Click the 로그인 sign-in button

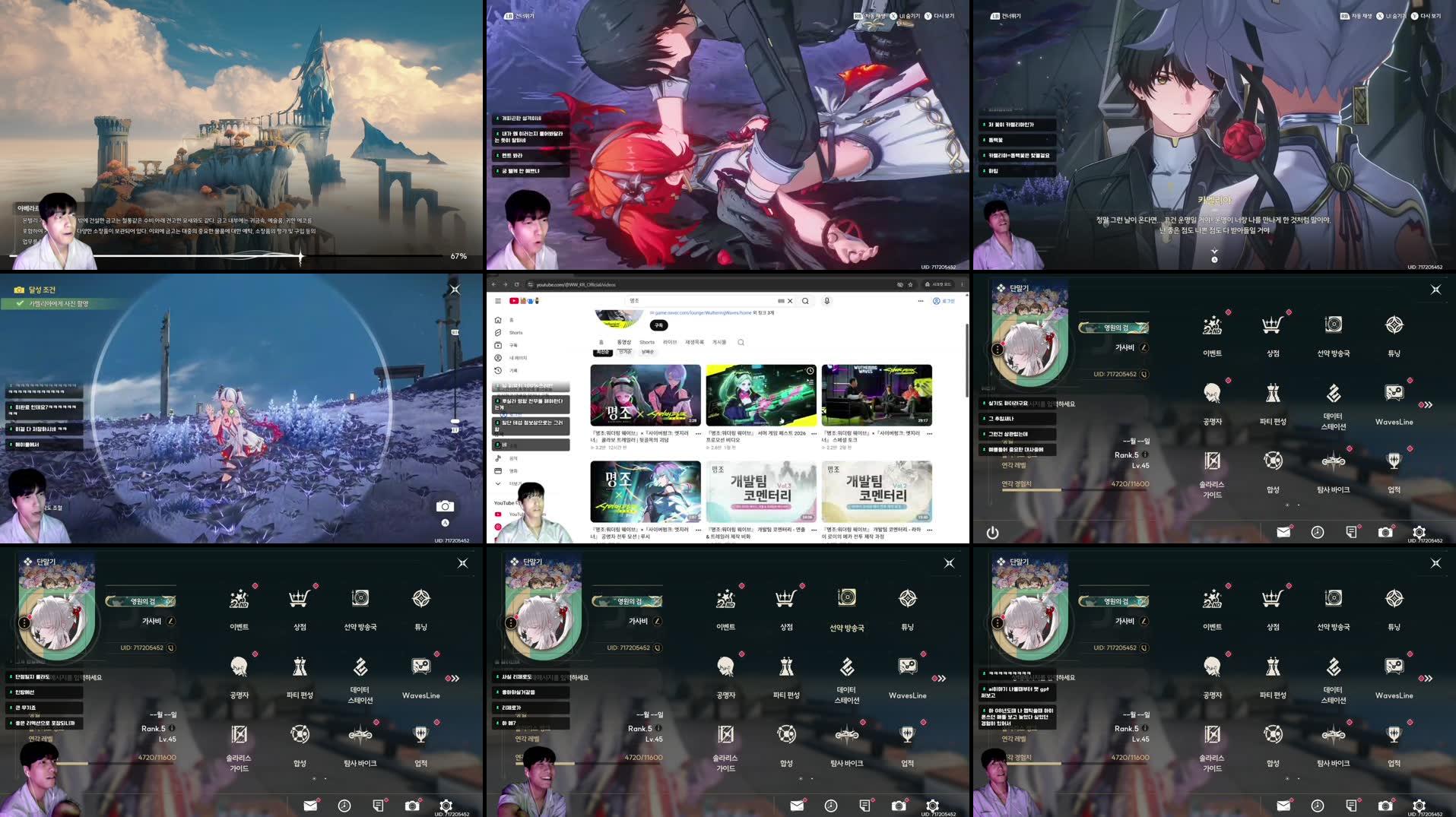click(x=944, y=301)
